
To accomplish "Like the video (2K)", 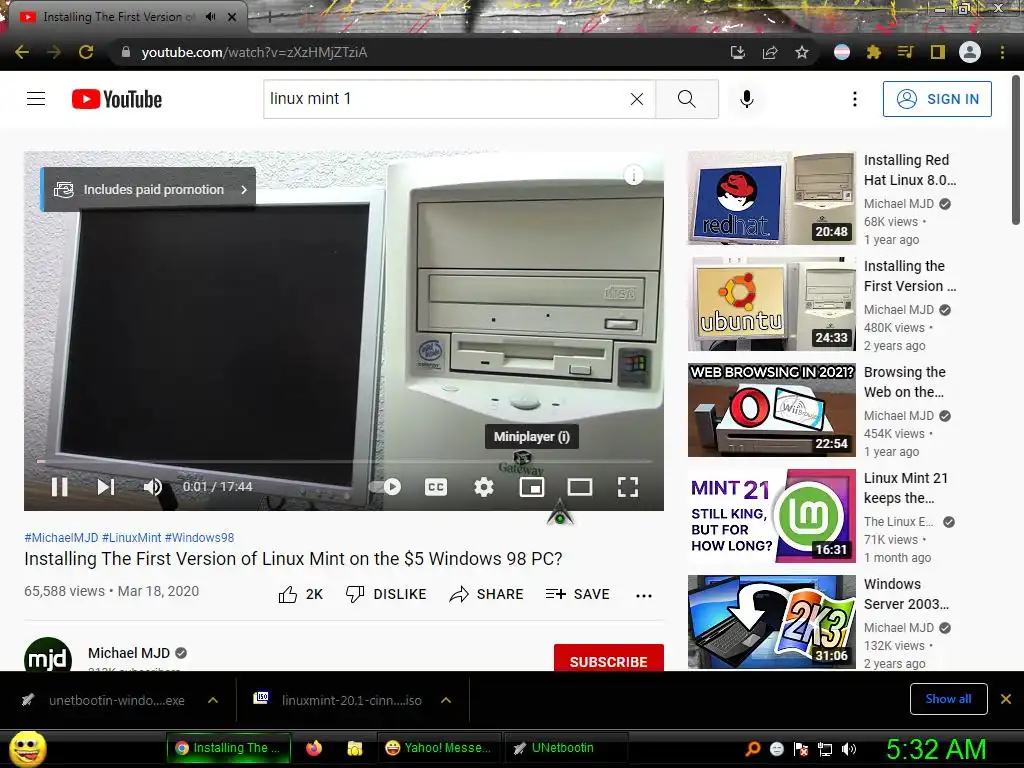I will point(300,594).
